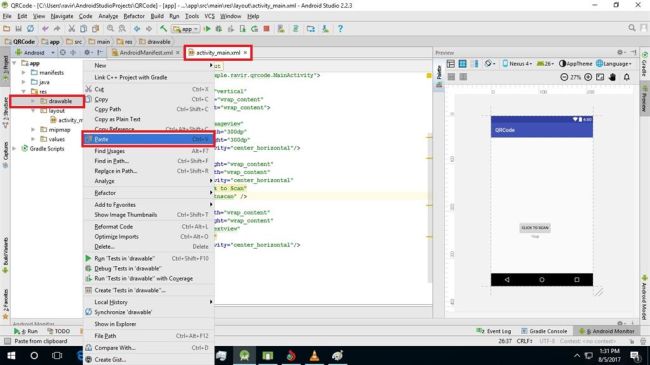Open the Event Log panel
The width and height of the screenshot is (650, 365).
494,331
